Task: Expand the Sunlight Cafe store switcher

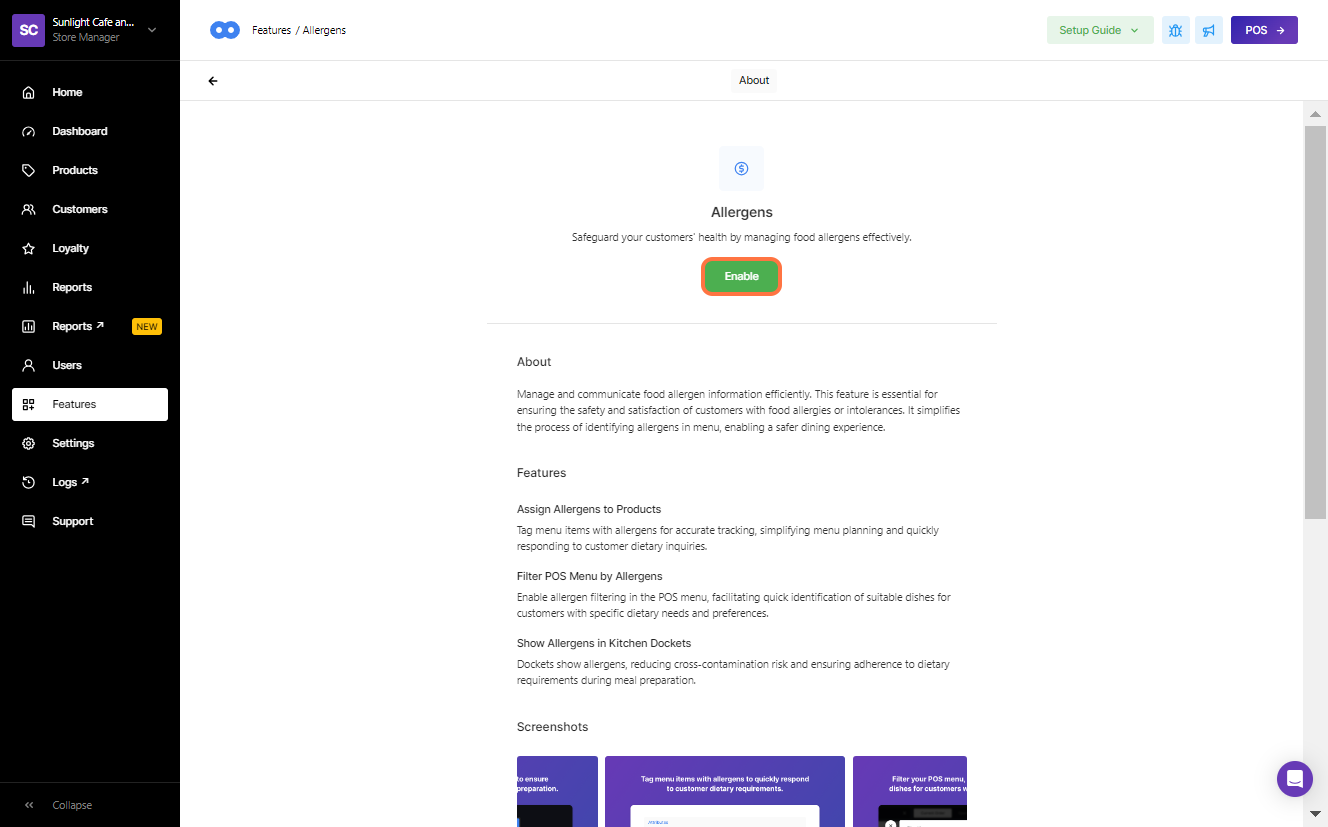Action: click(x=152, y=30)
